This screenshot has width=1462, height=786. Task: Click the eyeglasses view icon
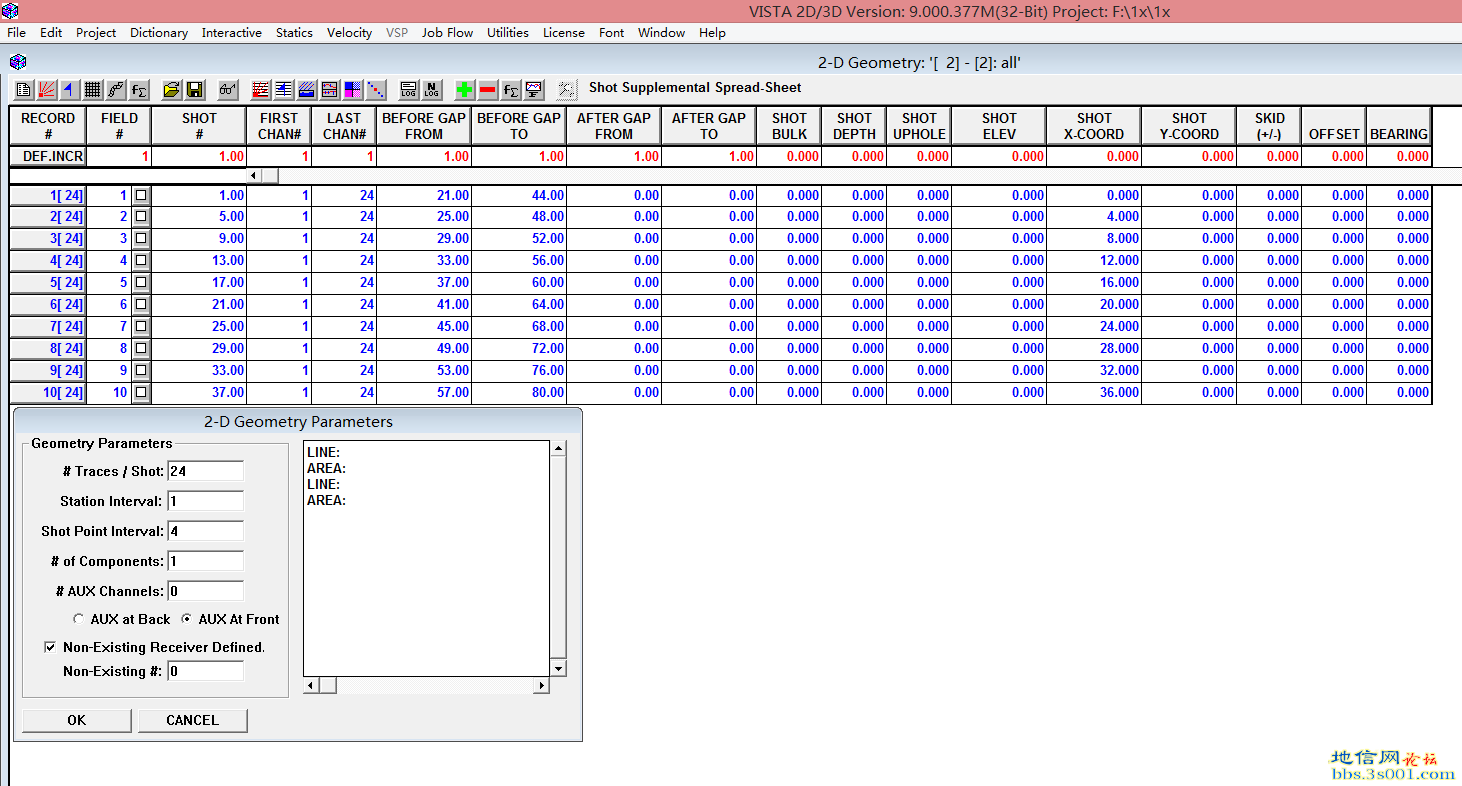point(228,90)
